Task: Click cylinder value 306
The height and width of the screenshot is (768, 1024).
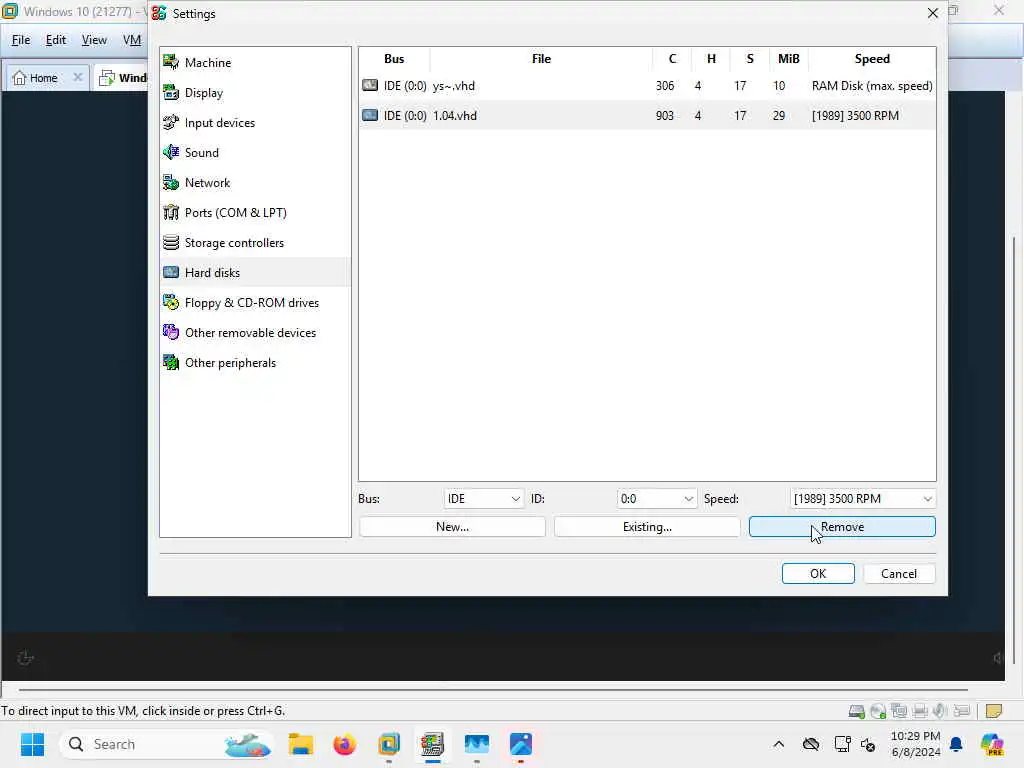Action: (x=665, y=86)
